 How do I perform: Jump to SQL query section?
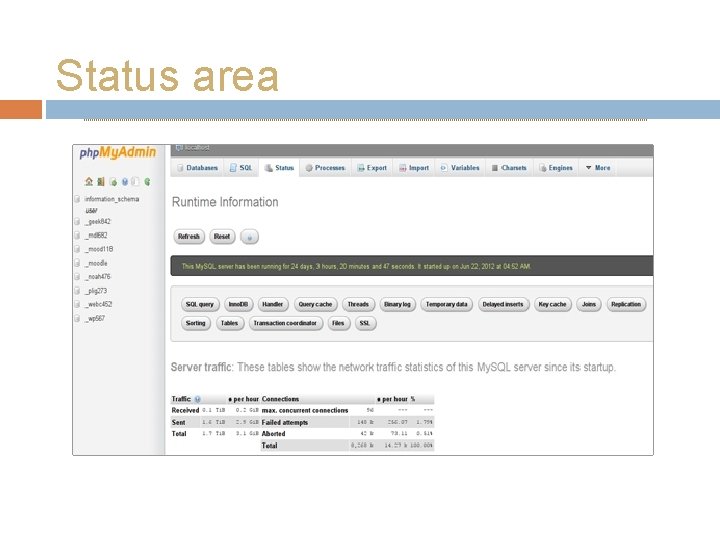pyautogui.click(x=200, y=304)
